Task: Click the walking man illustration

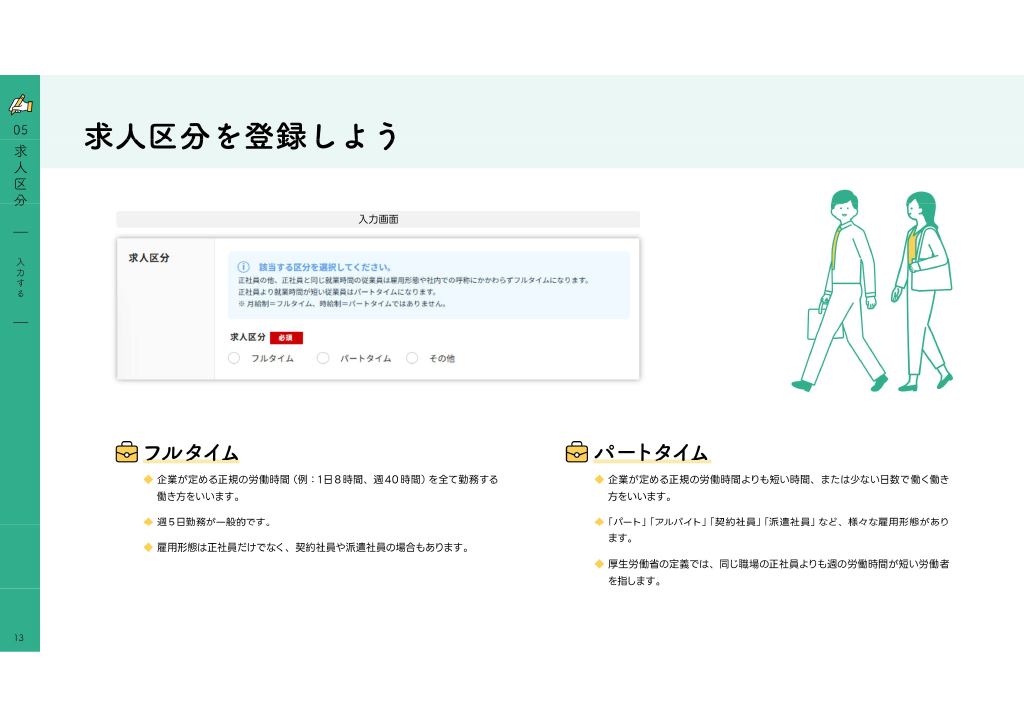Action: pyautogui.click(x=841, y=291)
